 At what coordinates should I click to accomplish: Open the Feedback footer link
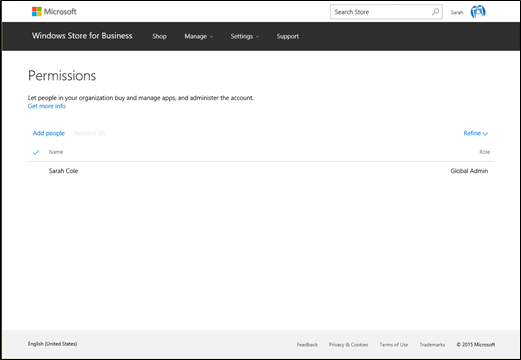(307, 345)
